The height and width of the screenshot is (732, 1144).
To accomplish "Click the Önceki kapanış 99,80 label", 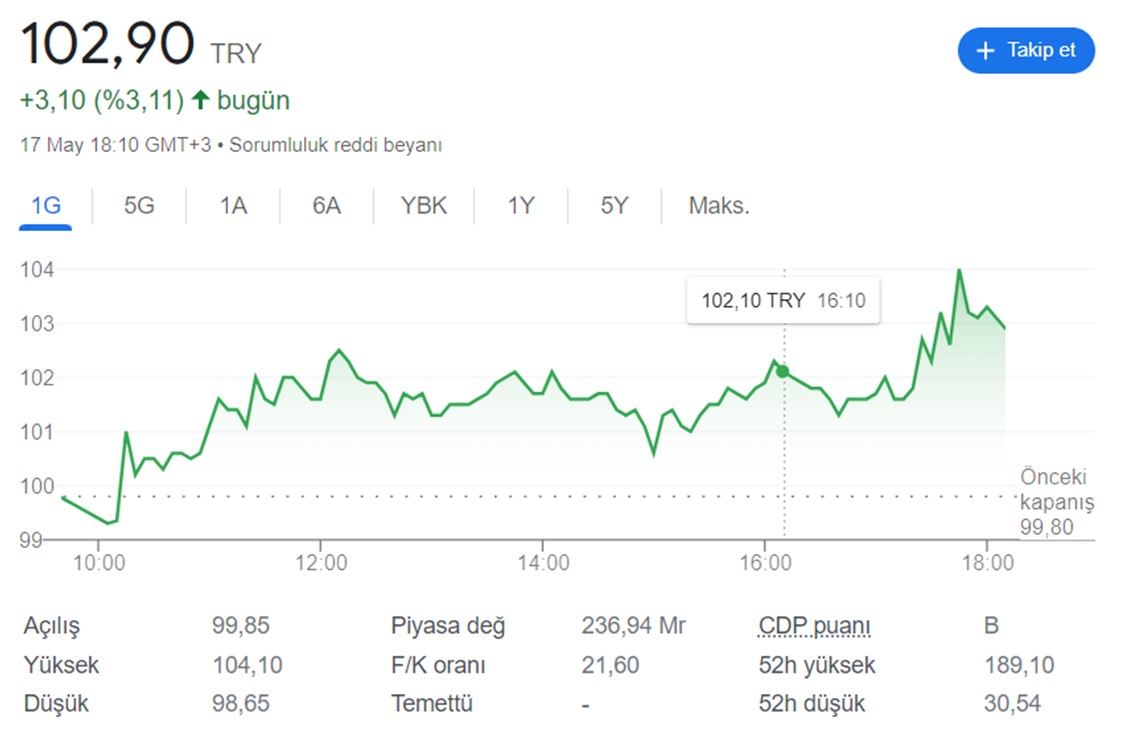I will coord(1056,501).
